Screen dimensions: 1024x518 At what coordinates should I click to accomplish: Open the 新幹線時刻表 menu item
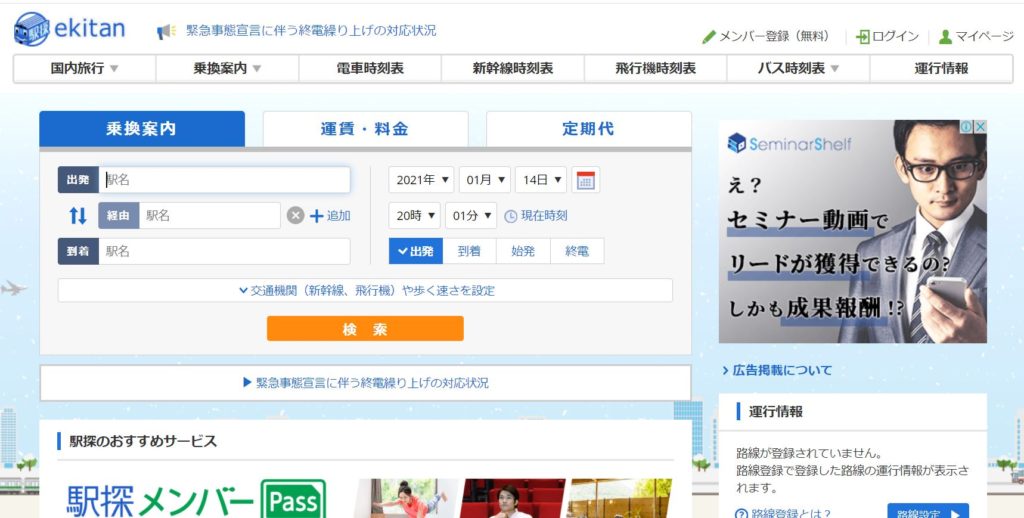[x=512, y=69]
